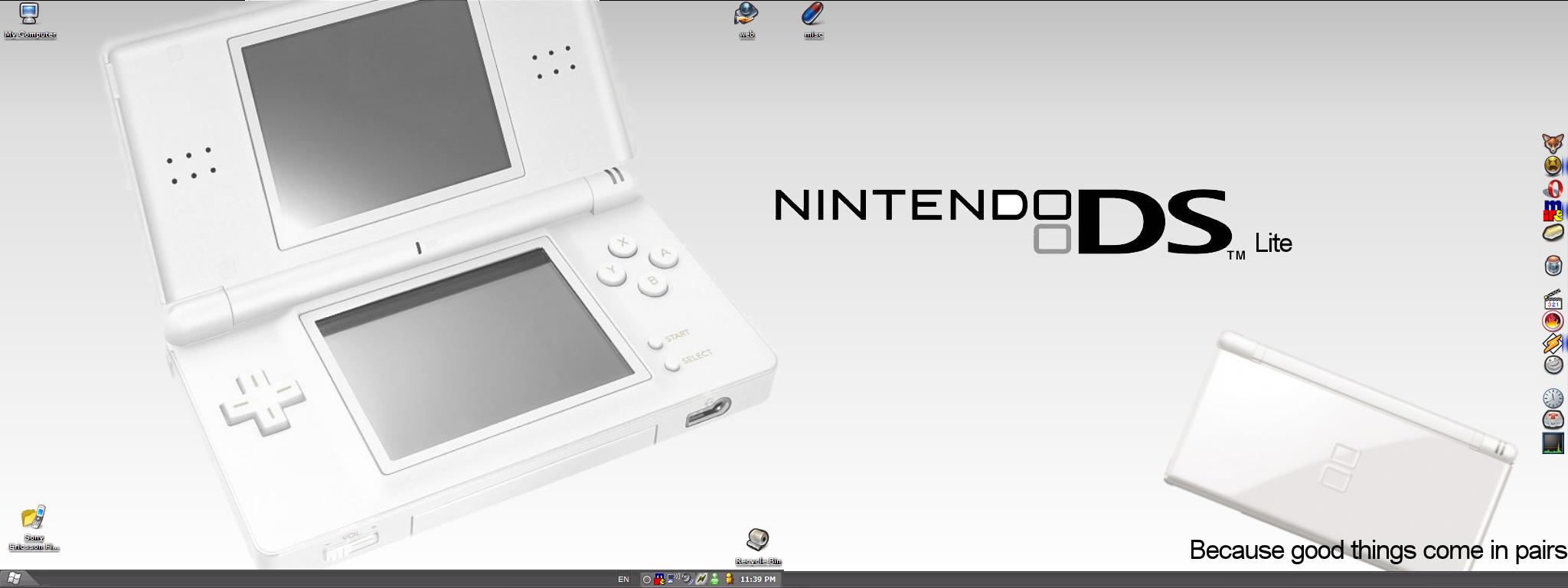This screenshot has height=588, width=1568.
Task: Open the green messenger buddy tray icon
Action: 714,580
